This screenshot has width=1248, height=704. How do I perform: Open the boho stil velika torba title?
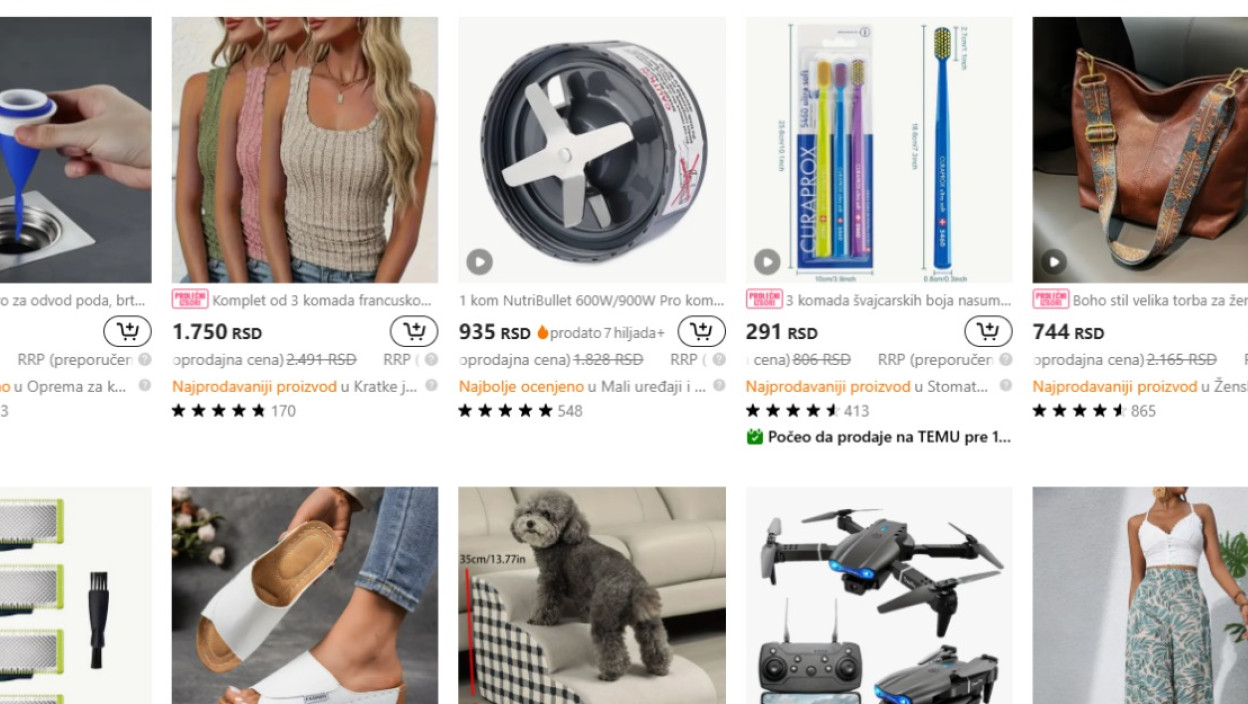(x=1160, y=300)
